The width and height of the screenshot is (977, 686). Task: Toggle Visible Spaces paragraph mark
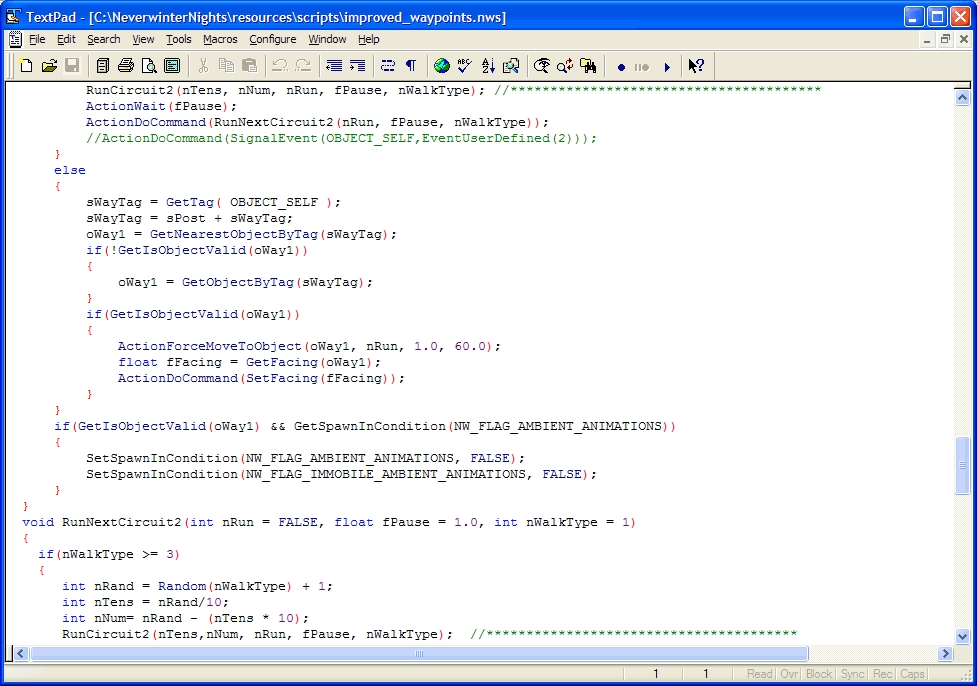click(x=410, y=66)
